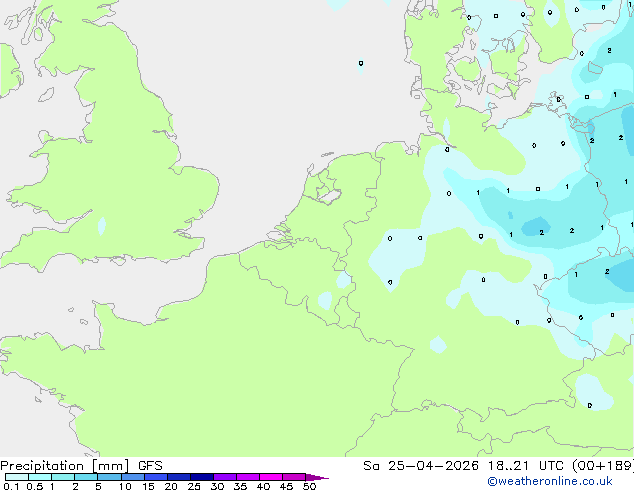This screenshot has height=490, width=634.
Task: Click the '10' legend scale label
Action: pos(125,486)
